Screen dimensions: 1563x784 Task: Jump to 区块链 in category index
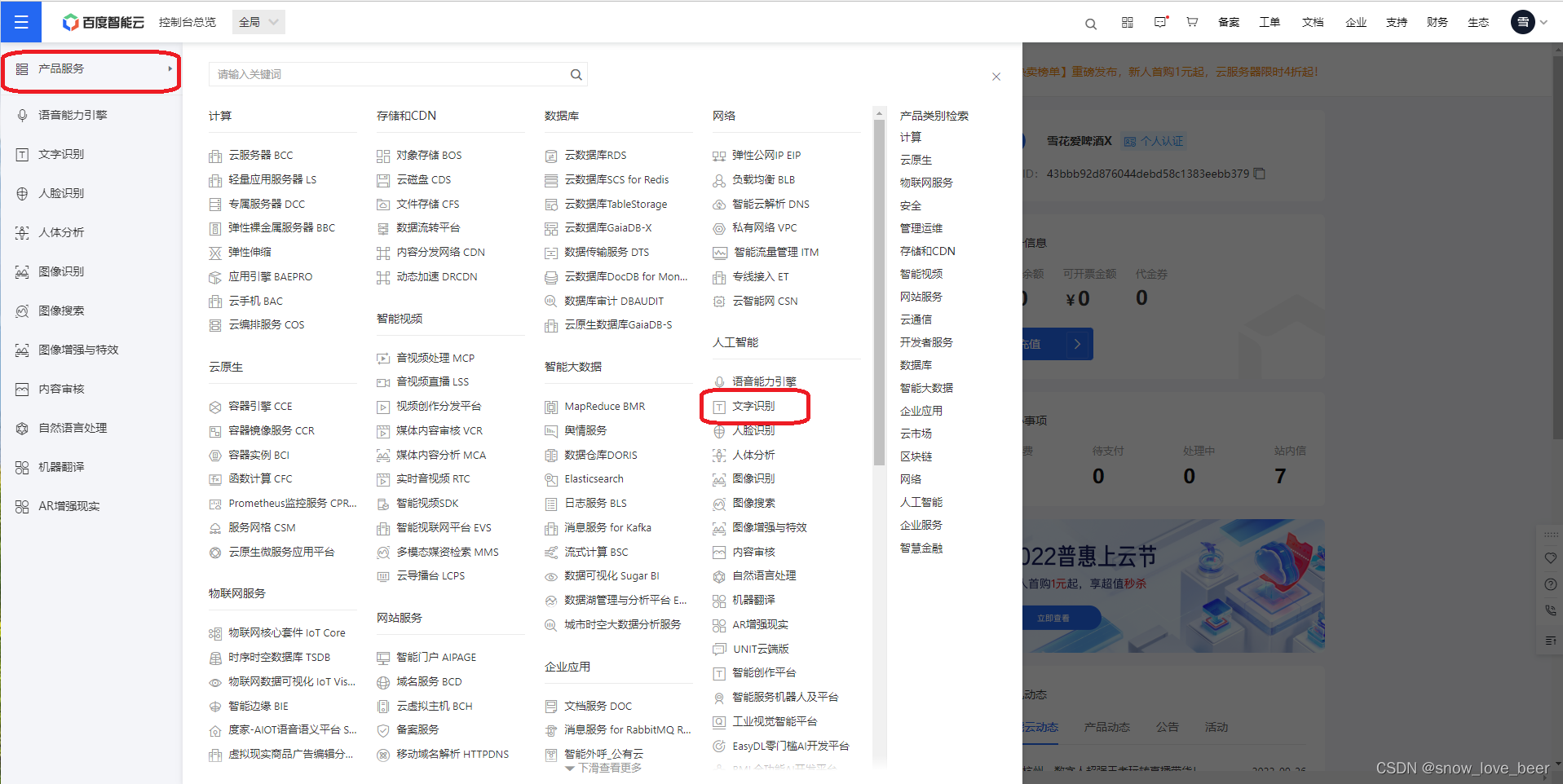pos(916,456)
